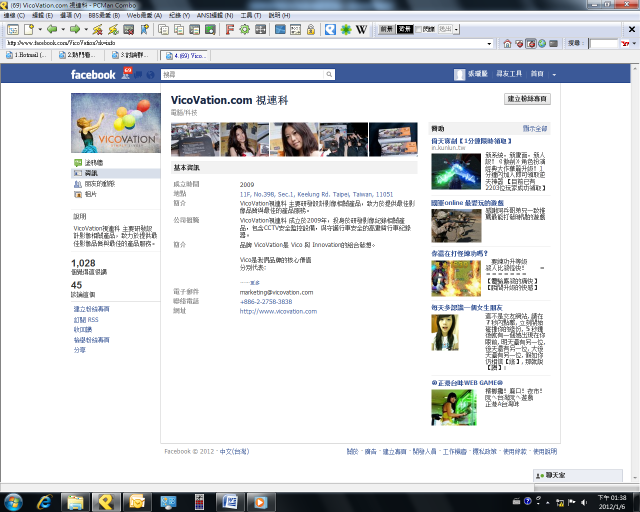Pick the foreground color swatch
640x512 pixels.
387,29
